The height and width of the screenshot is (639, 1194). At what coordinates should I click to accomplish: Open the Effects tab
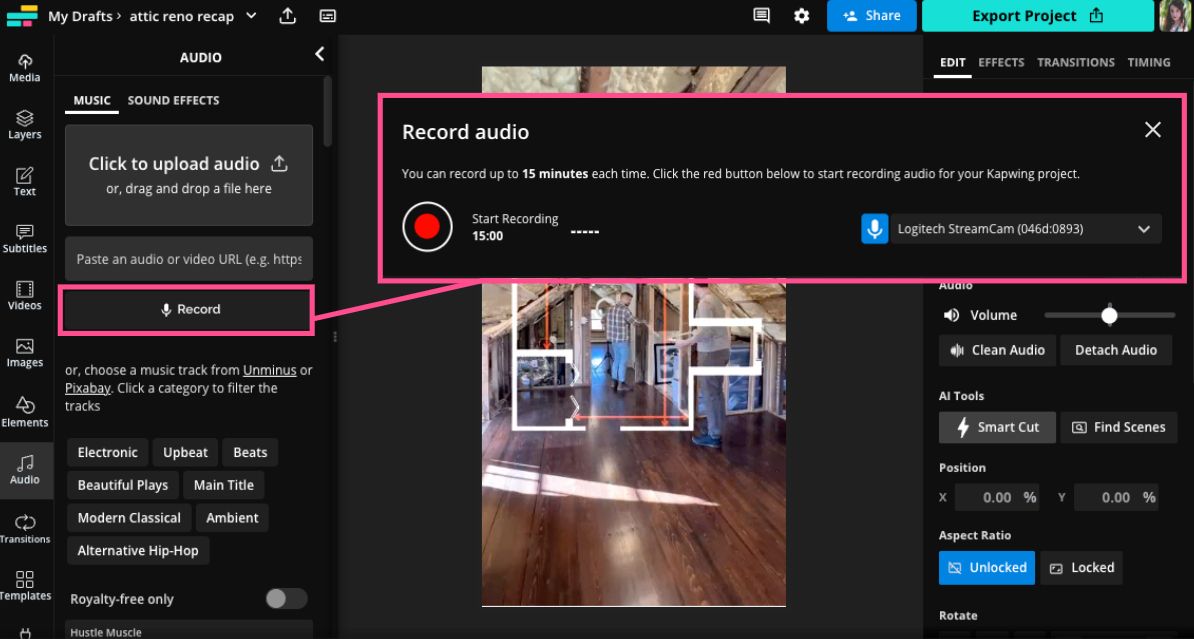1001,62
